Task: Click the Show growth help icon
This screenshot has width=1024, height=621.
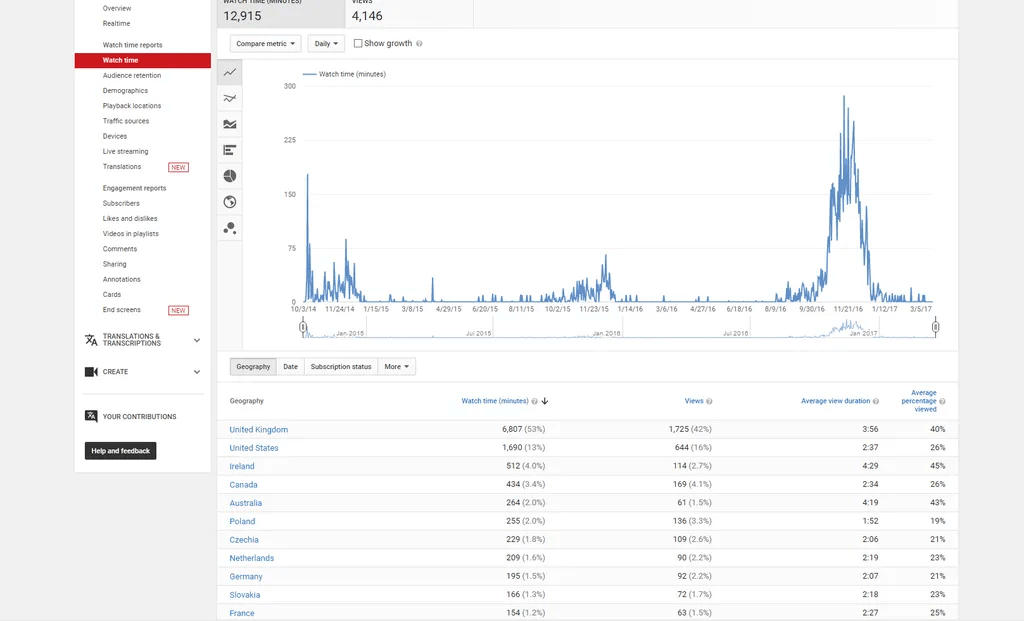Action: [419, 44]
